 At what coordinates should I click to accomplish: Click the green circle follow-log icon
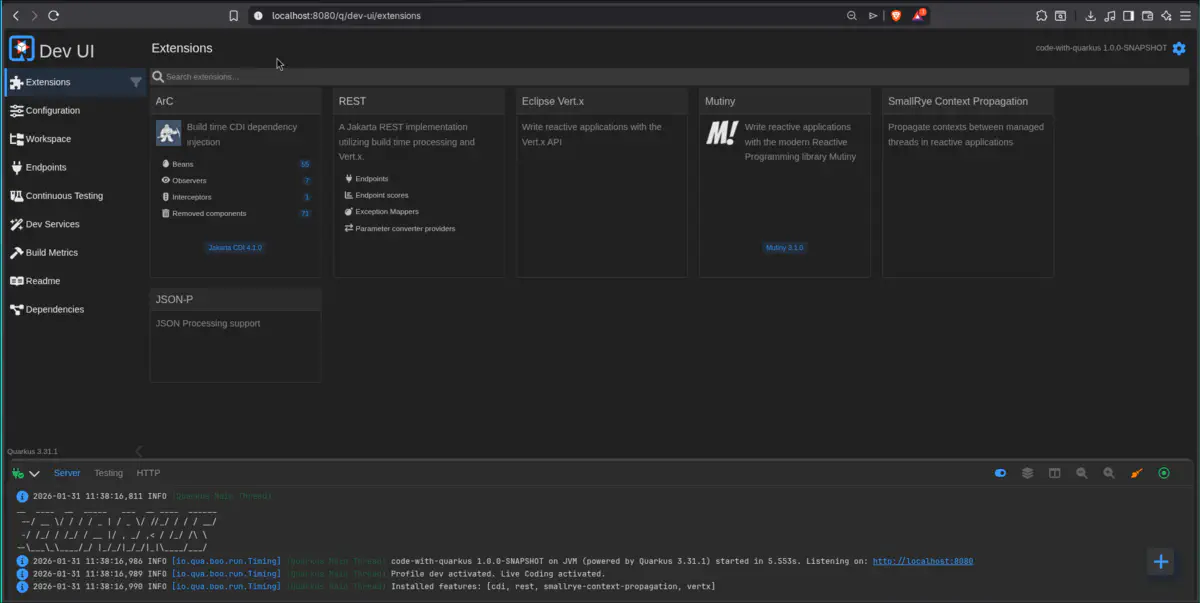pos(1163,473)
